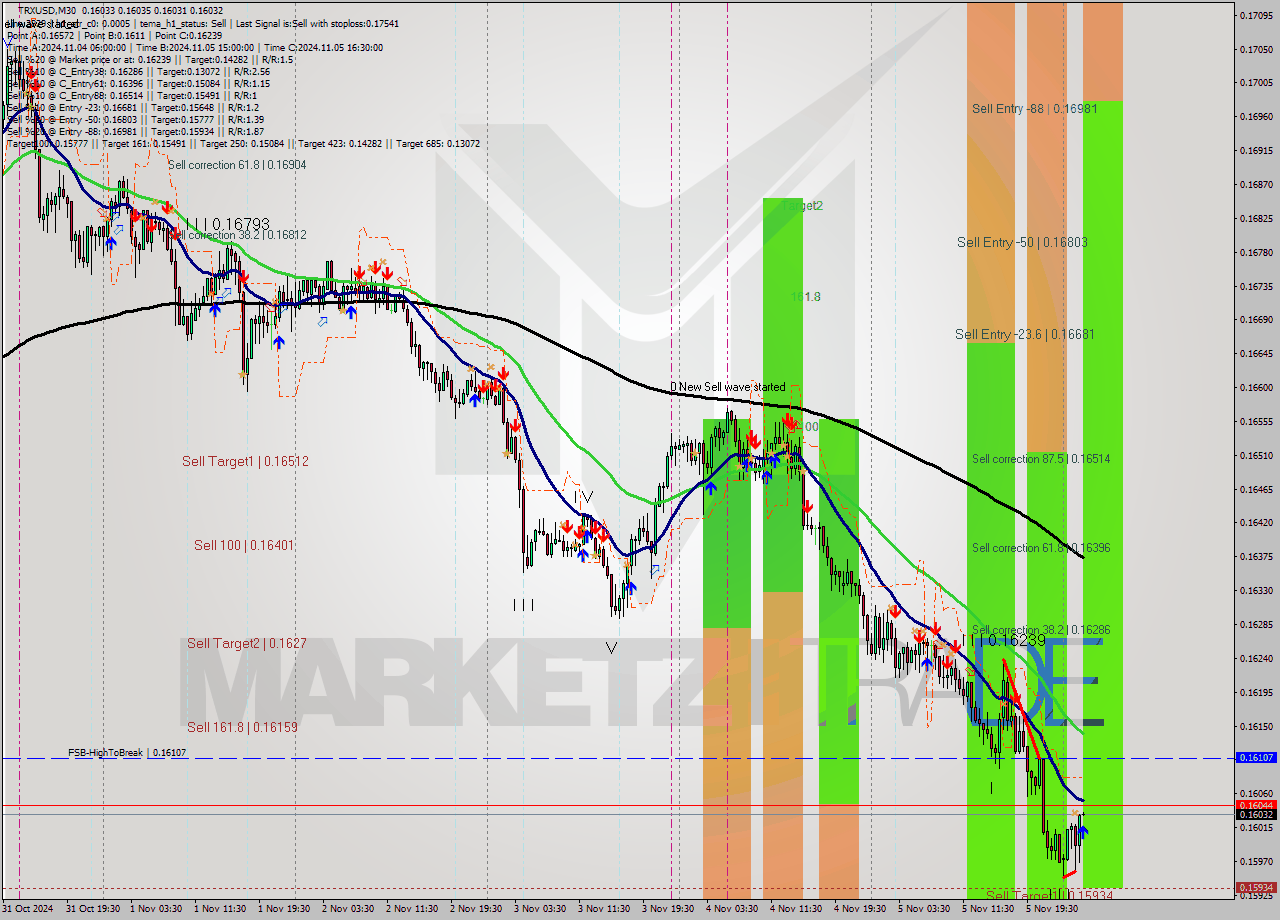Click the blue 0.16107 price tag

(x=1255, y=758)
